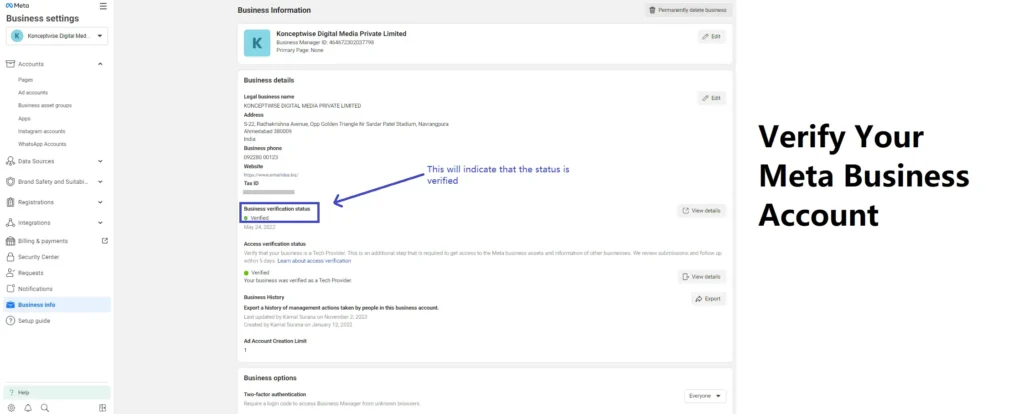Expand the Data Sources section
The height and width of the screenshot is (414, 1024).
click(100, 161)
